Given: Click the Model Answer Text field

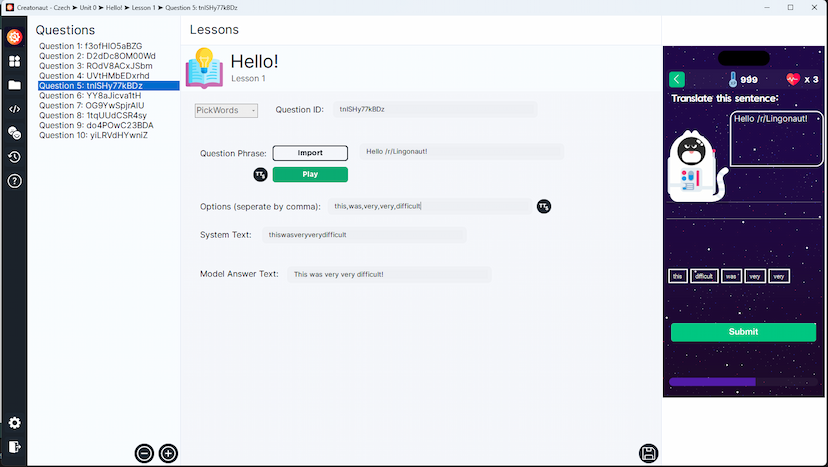Looking at the screenshot, I should pos(389,274).
